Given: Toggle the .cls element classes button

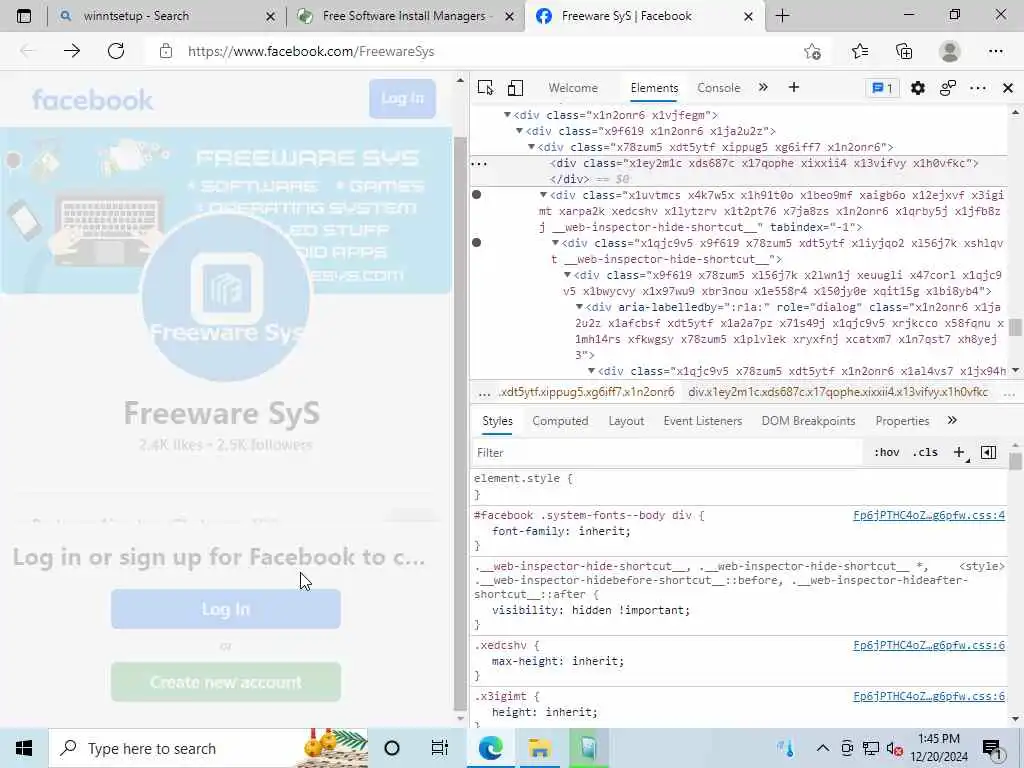Looking at the screenshot, I should click(925, 452).
